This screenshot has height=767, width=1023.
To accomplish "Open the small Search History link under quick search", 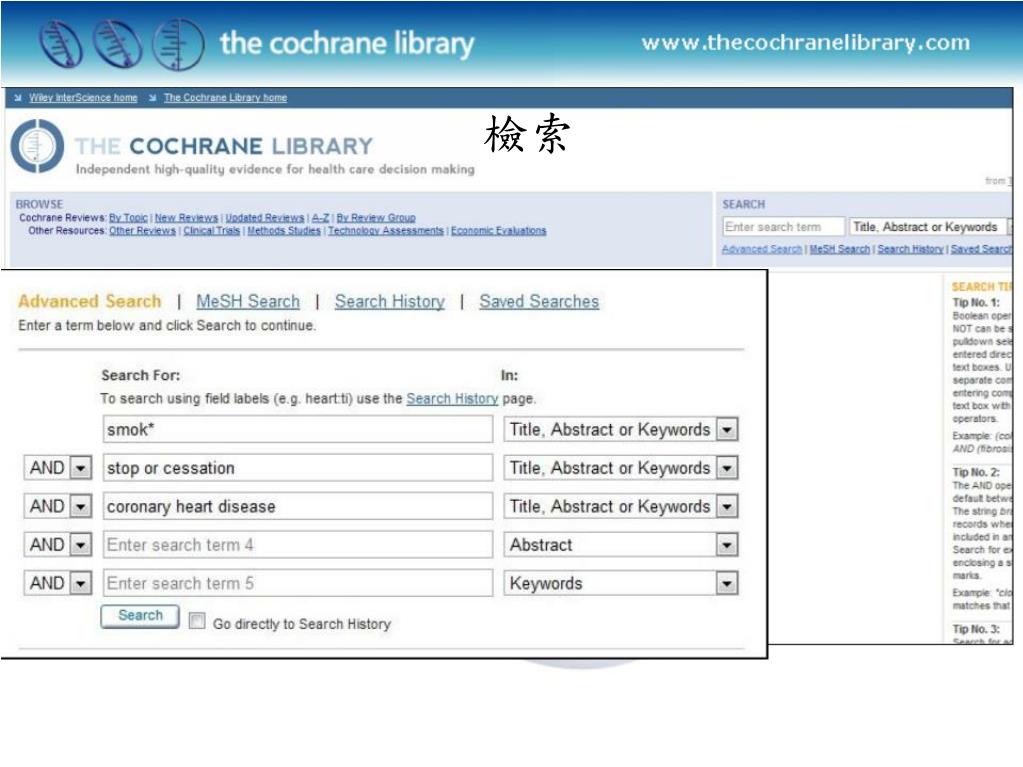I will [x=910, y=249].
